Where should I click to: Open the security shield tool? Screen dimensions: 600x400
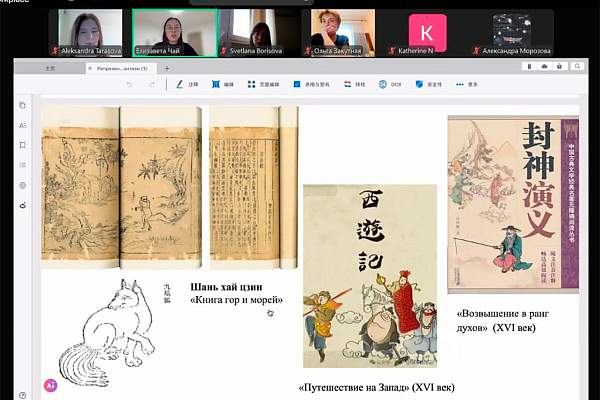(x=429, y=84)
